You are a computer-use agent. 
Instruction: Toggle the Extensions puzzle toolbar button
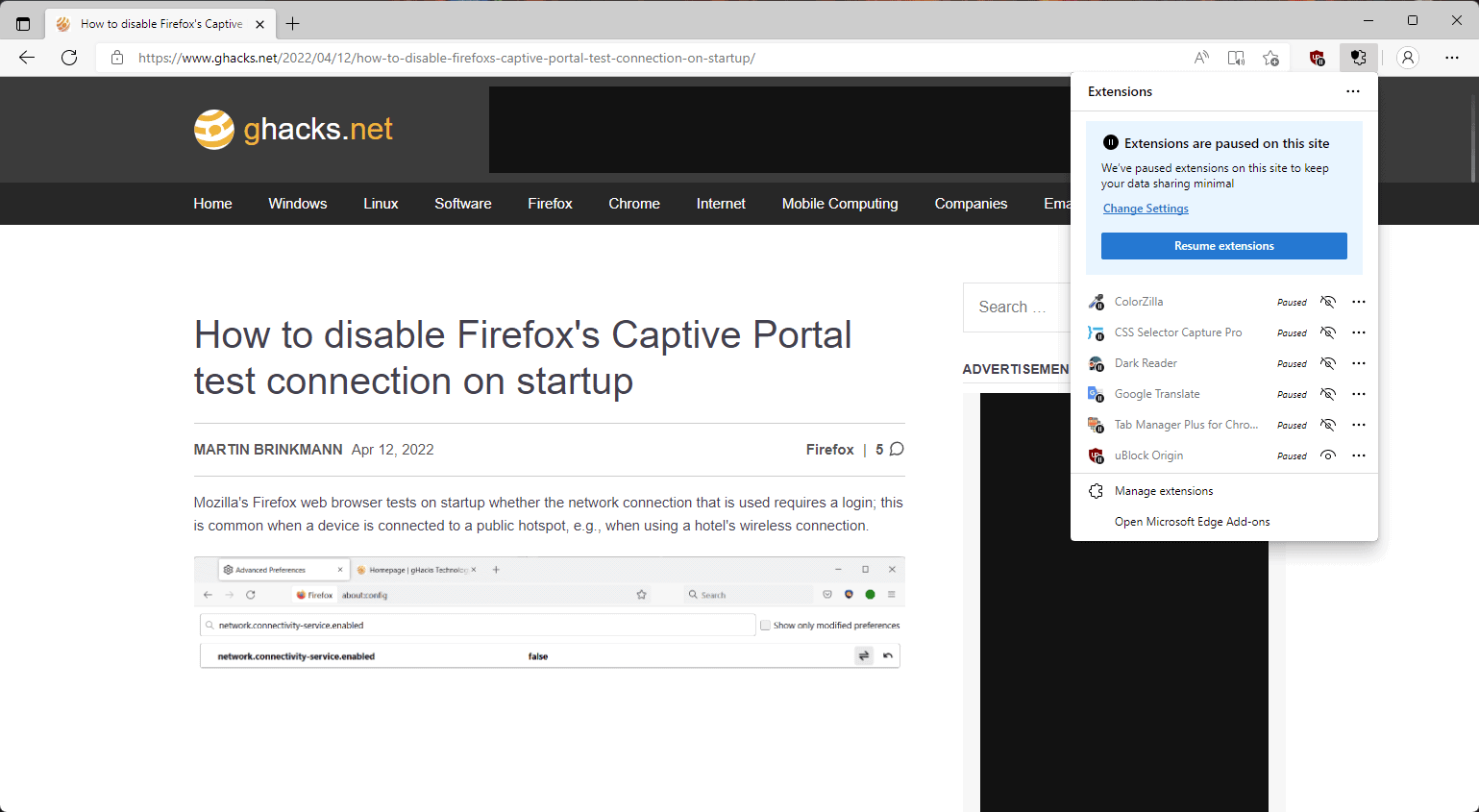pyautogui.click(x=1358, y=58)
